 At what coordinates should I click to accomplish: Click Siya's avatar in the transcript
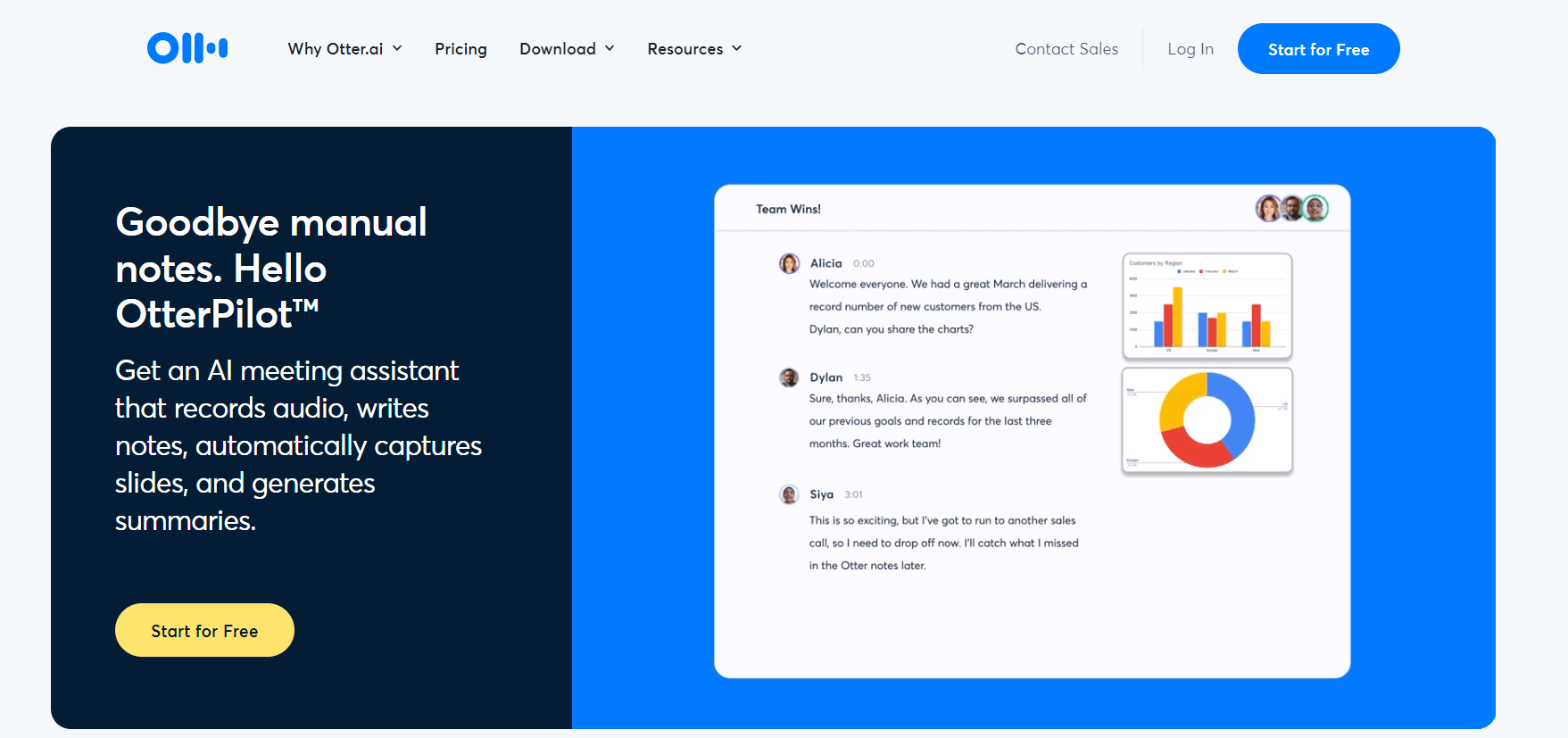pos(789,494)
